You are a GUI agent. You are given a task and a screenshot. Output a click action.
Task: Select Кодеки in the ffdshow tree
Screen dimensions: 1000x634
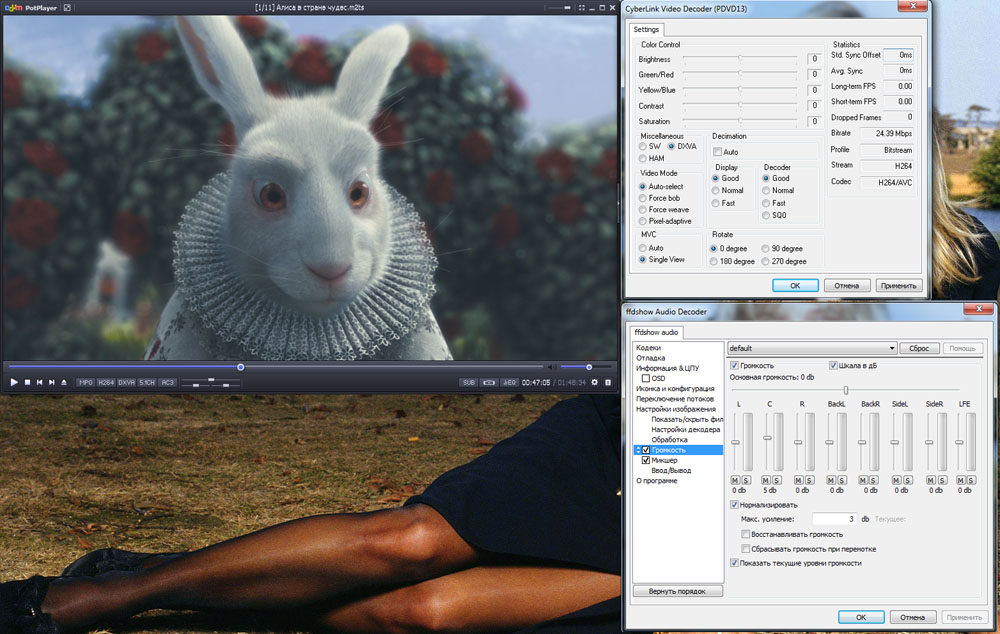[649, 348]
